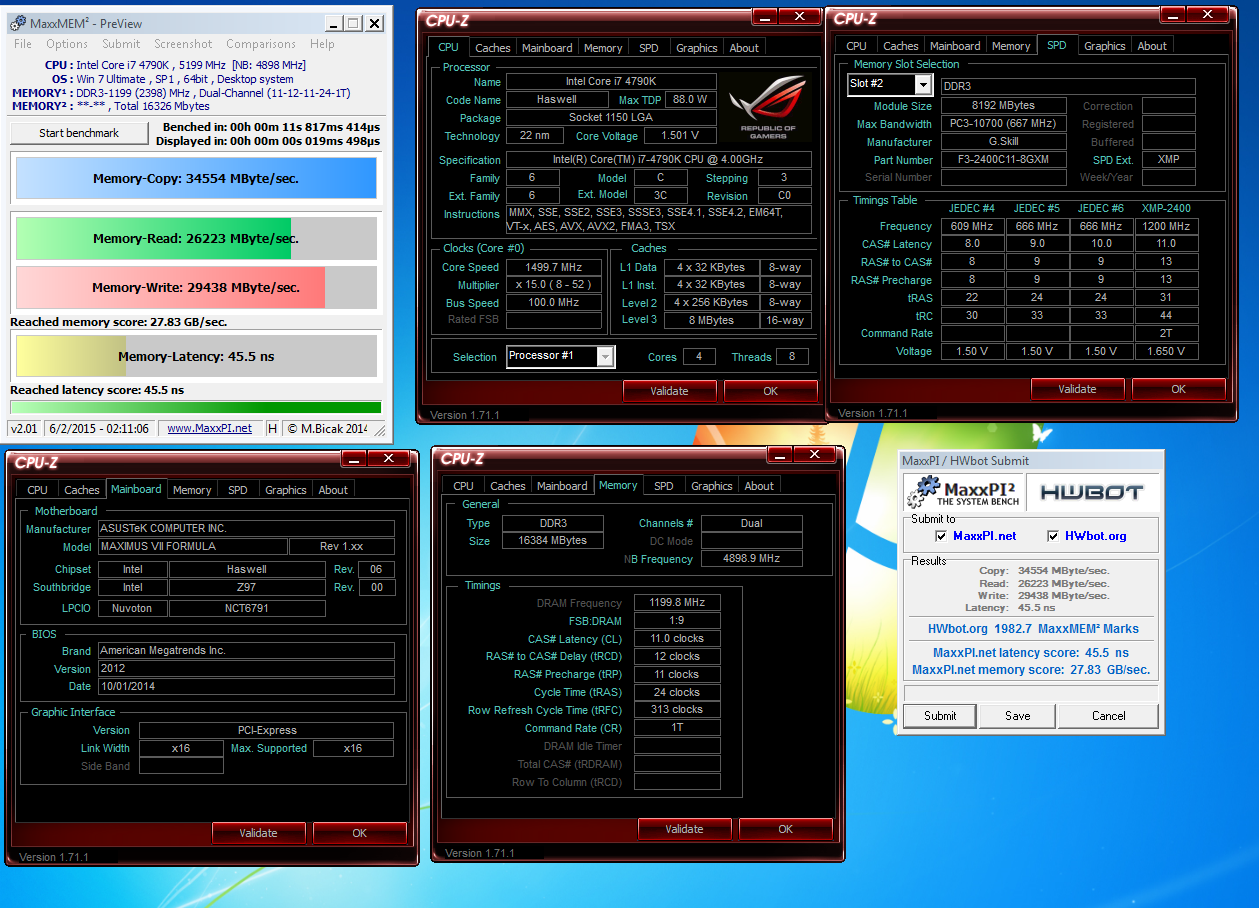This screenshot has width=1259, height=908.
Task: Switch to About tab in CPU-Z Processor window
Action: (744, 48)
